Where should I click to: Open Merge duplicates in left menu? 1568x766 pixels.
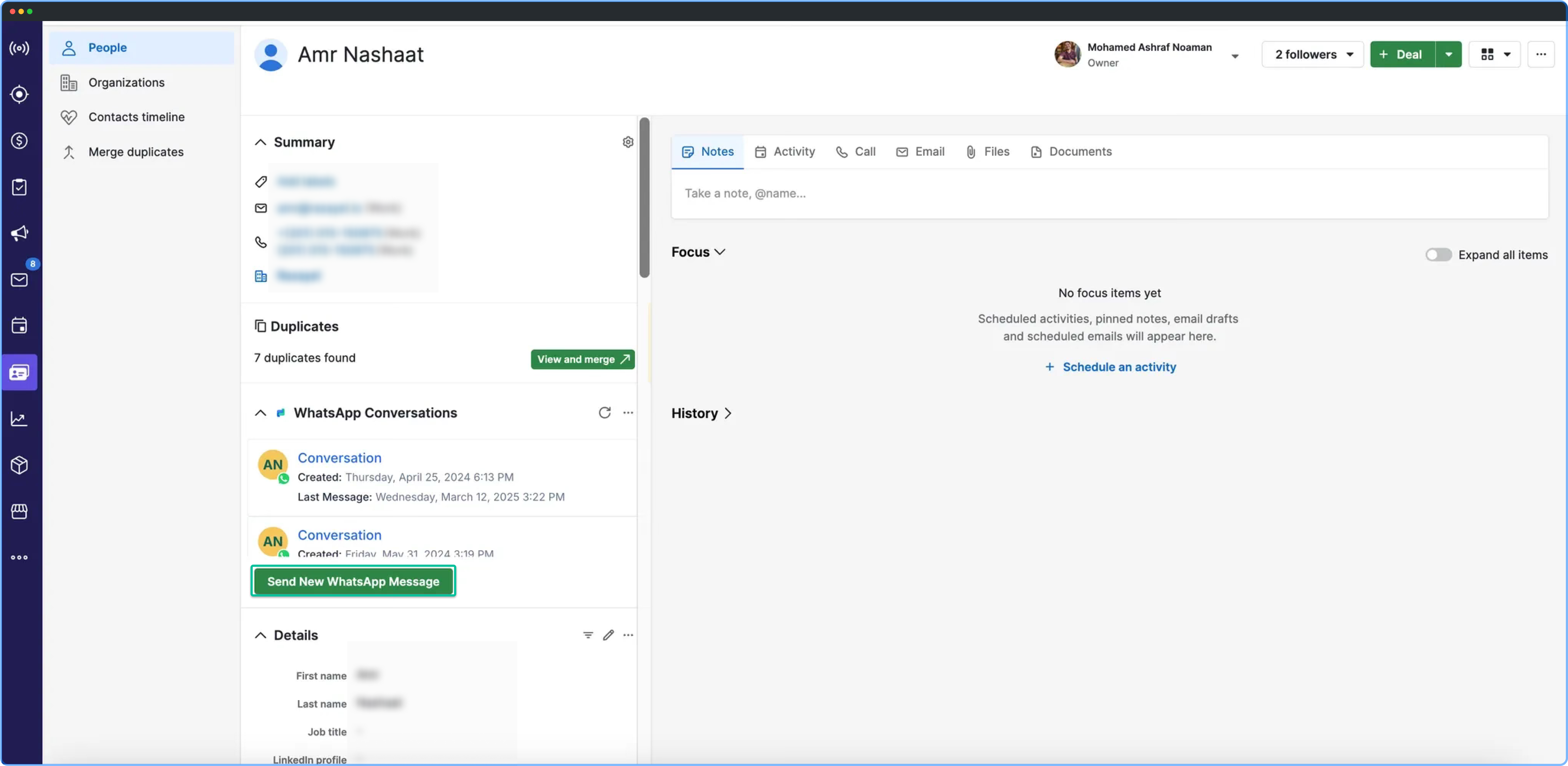coord(135,151)
